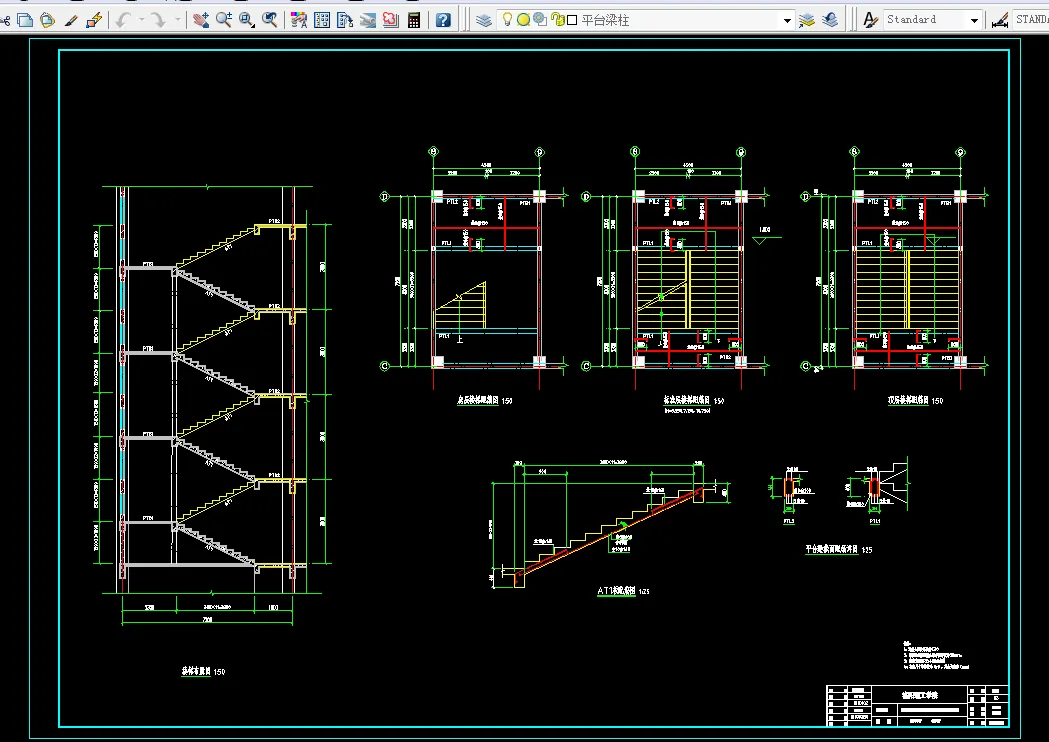Toggle the layer on/off light bulb
Image resolution: width=1049 pixels, height=742 pixels.
pyautogui.click(x=508, y=19)
